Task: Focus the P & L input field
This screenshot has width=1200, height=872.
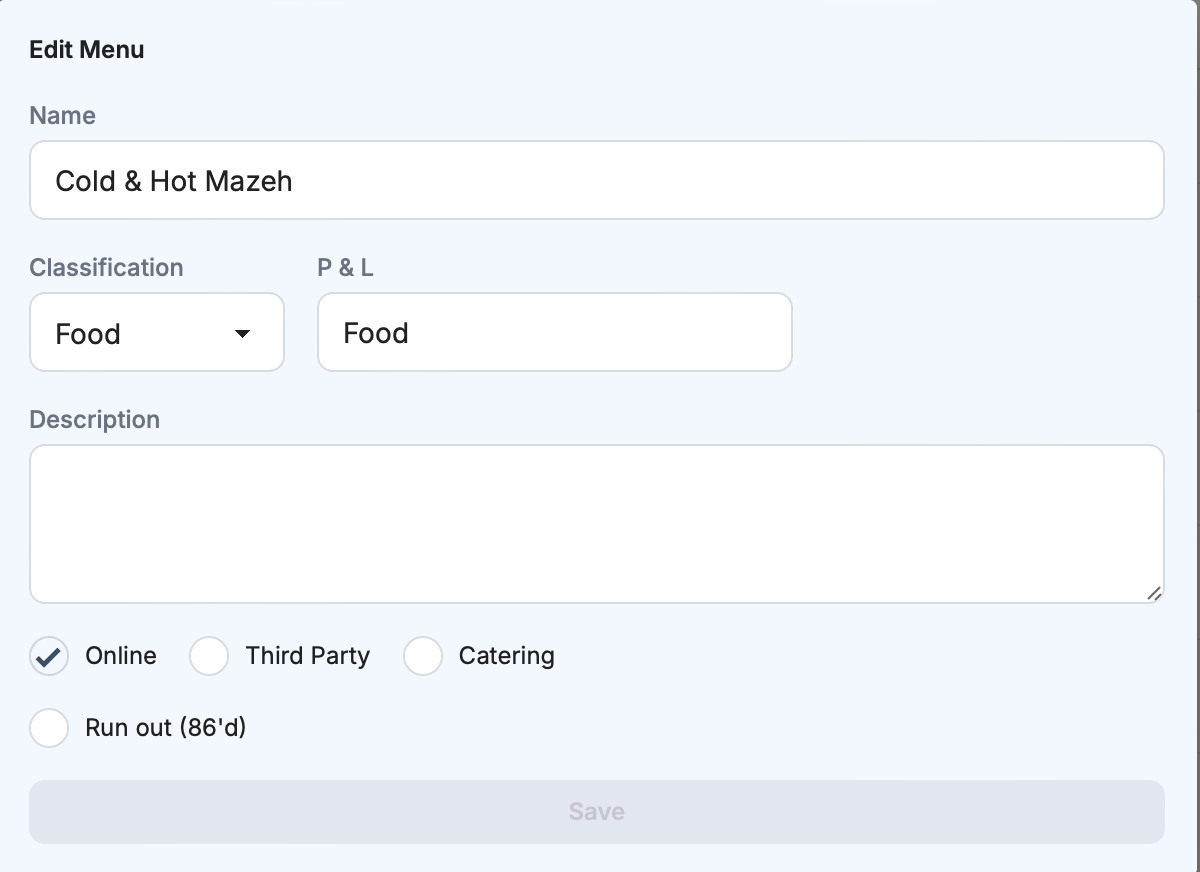Action: pyautogui.click(x=554, y=333)
